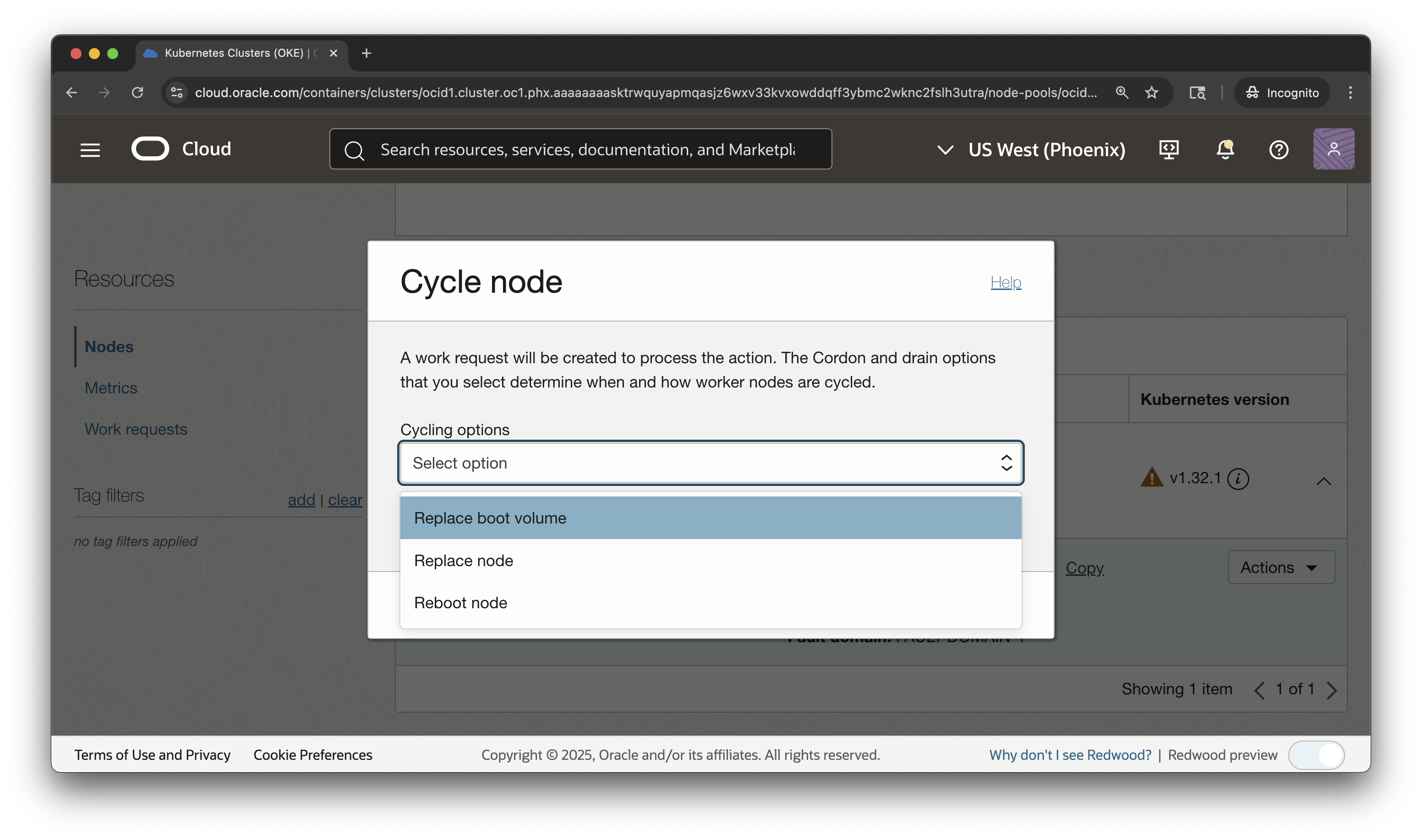Choose Replace boot volume option
The image size is (1422, 840).
click(711, 518)
